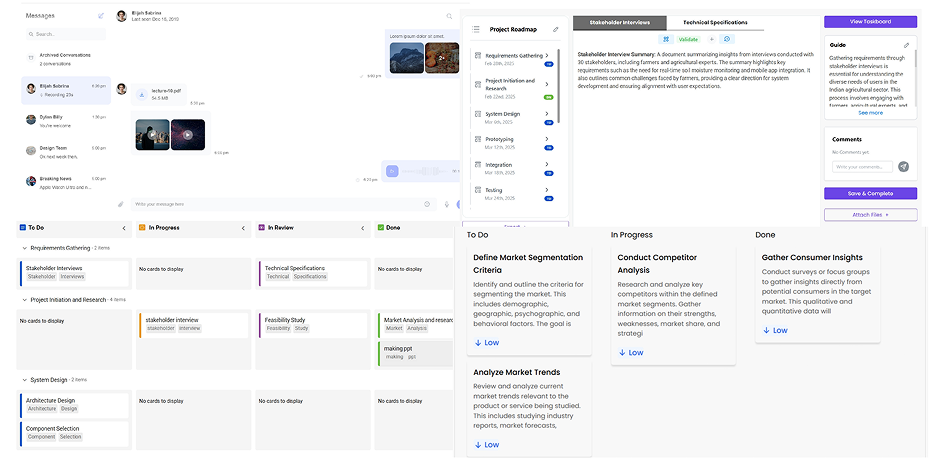
Task: Click the Save & Complete button
Action: coord(870,193)
